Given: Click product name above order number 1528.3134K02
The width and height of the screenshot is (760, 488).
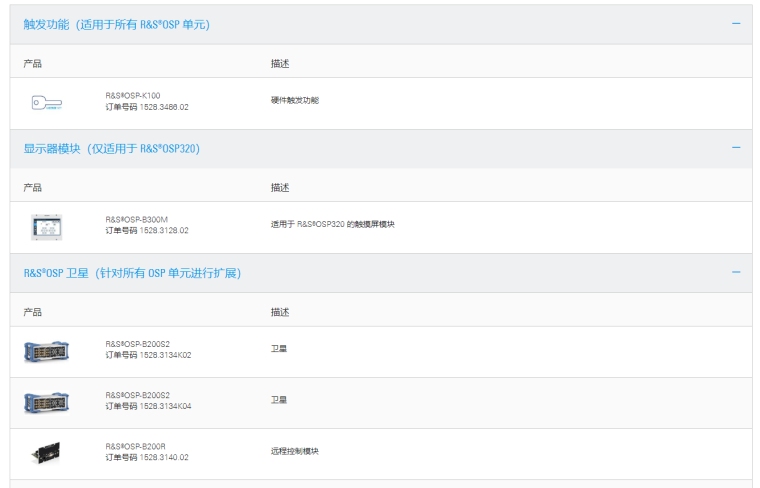Looking at the screenshot, I should click(x=138, y=344).
